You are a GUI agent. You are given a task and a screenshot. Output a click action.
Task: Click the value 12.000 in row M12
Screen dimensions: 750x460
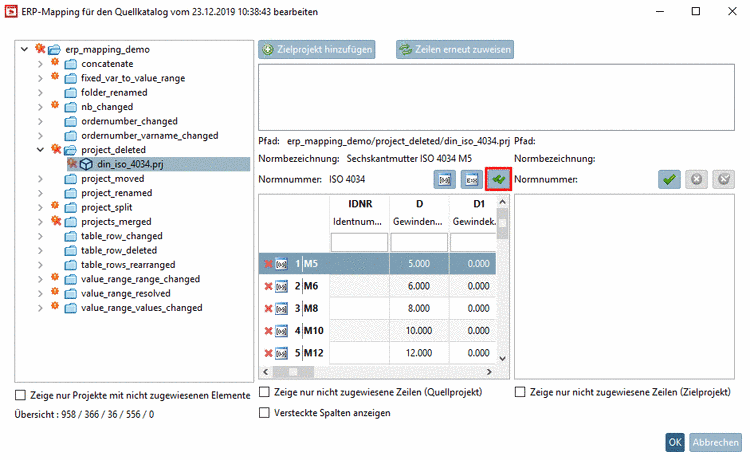coord(419,353)
